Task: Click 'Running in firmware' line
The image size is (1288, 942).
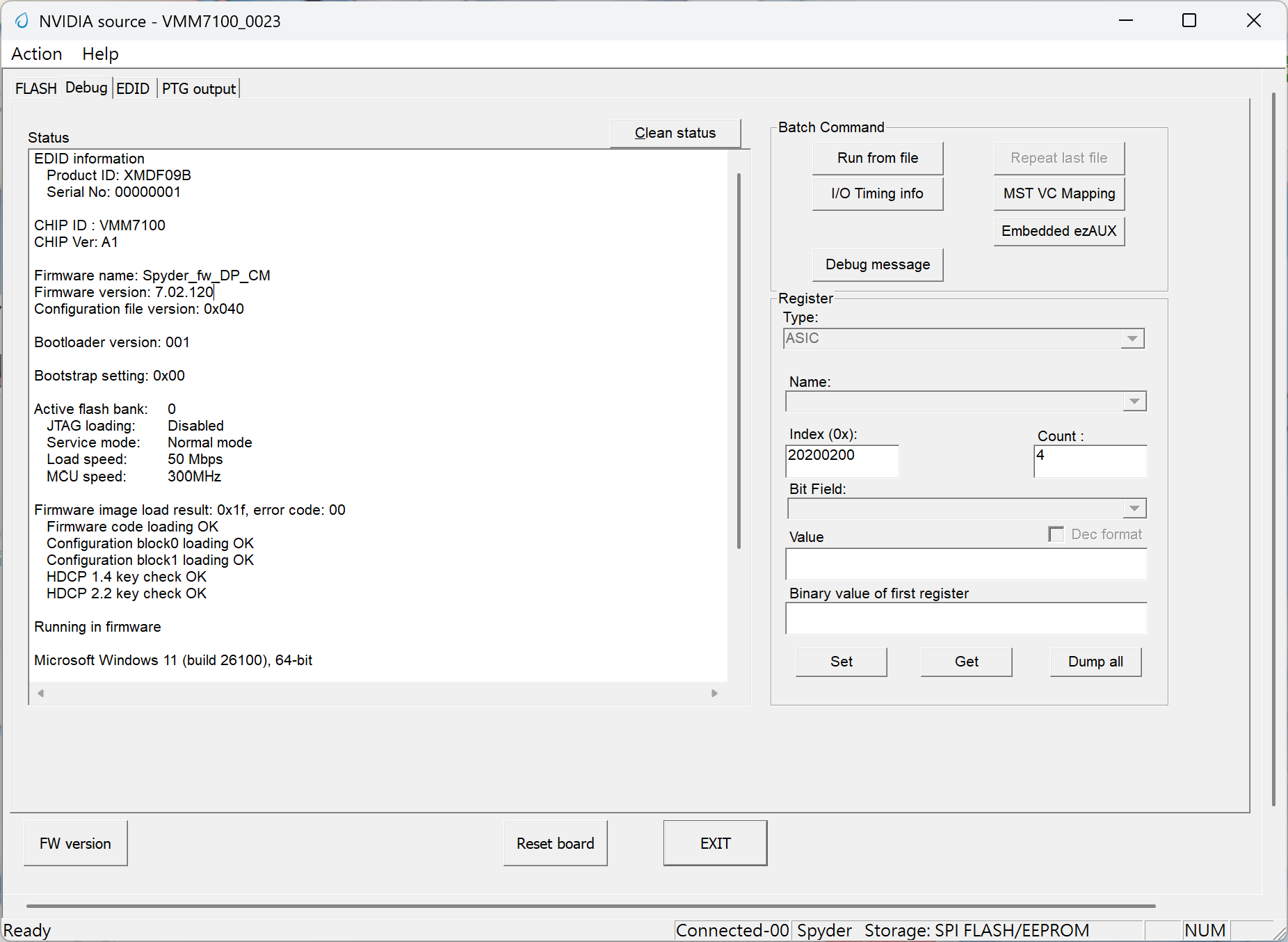Action: 97,627
